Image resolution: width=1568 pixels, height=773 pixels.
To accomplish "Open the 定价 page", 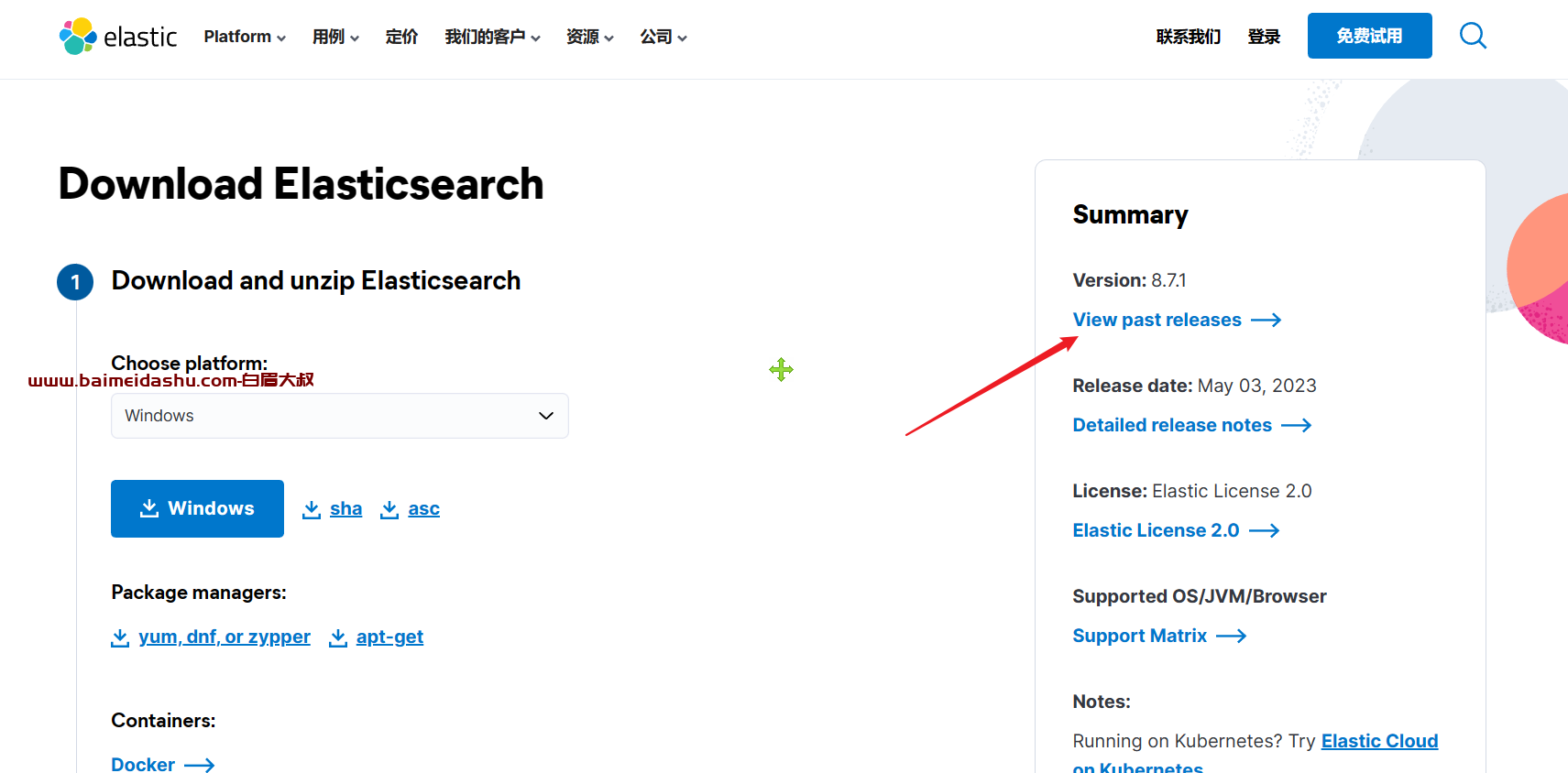I will [x=401, y=37].
